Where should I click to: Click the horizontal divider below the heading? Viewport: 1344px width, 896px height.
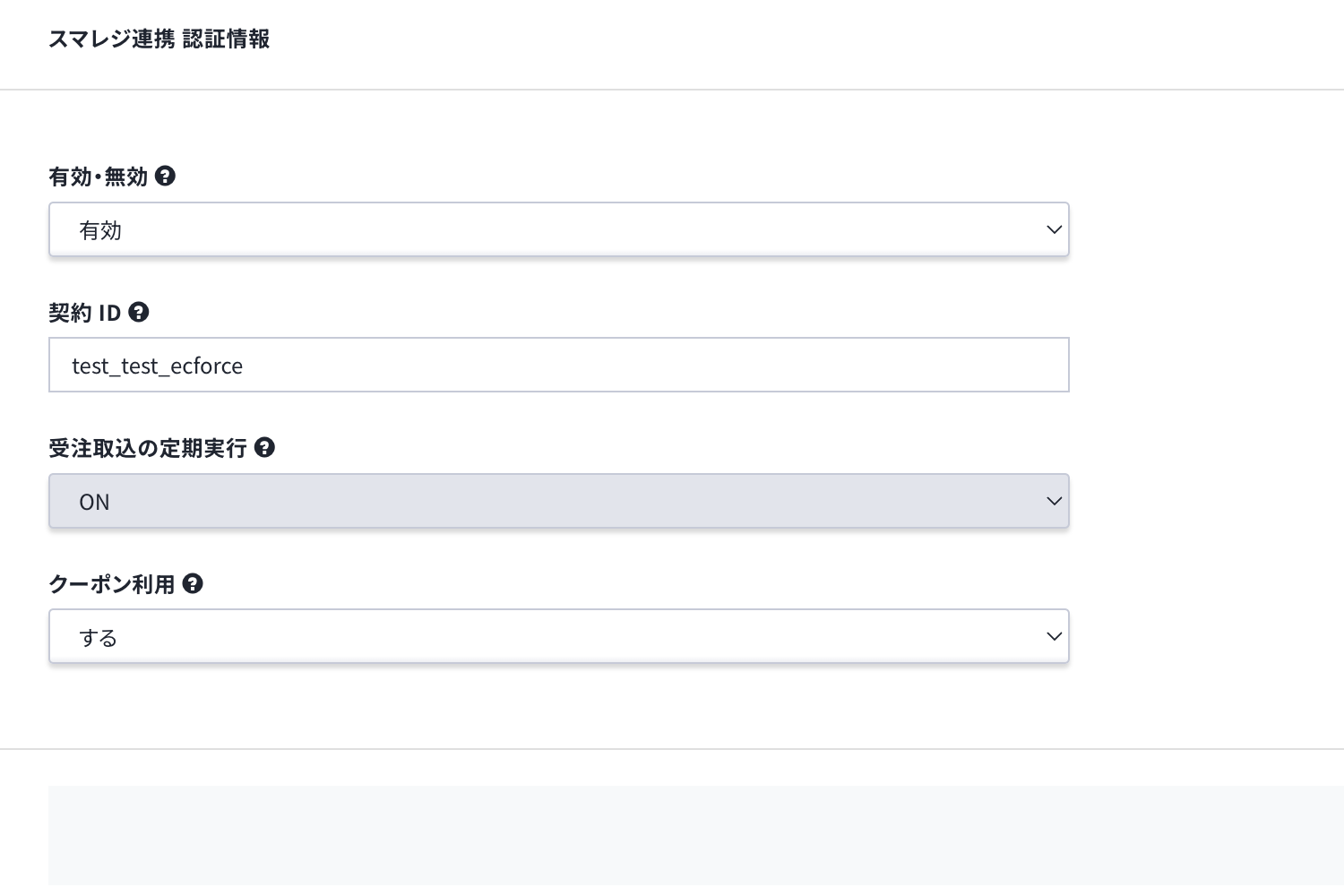point(672,90)
